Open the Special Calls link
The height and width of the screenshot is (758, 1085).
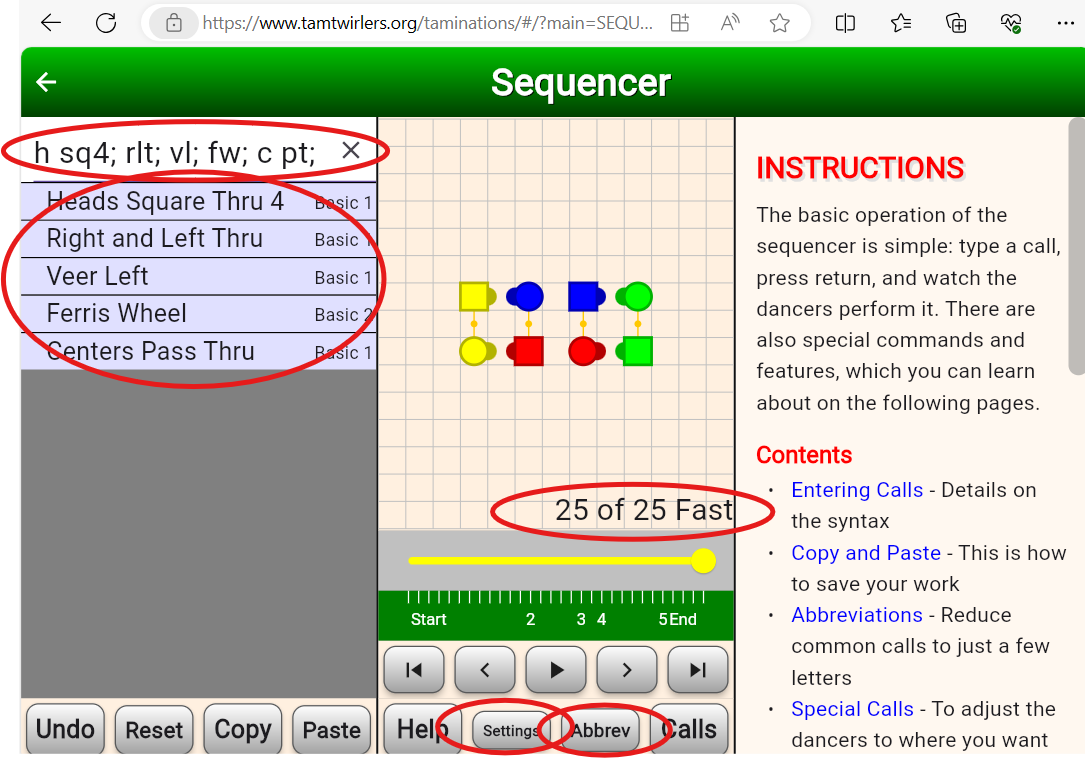click(x=852, y=709)
